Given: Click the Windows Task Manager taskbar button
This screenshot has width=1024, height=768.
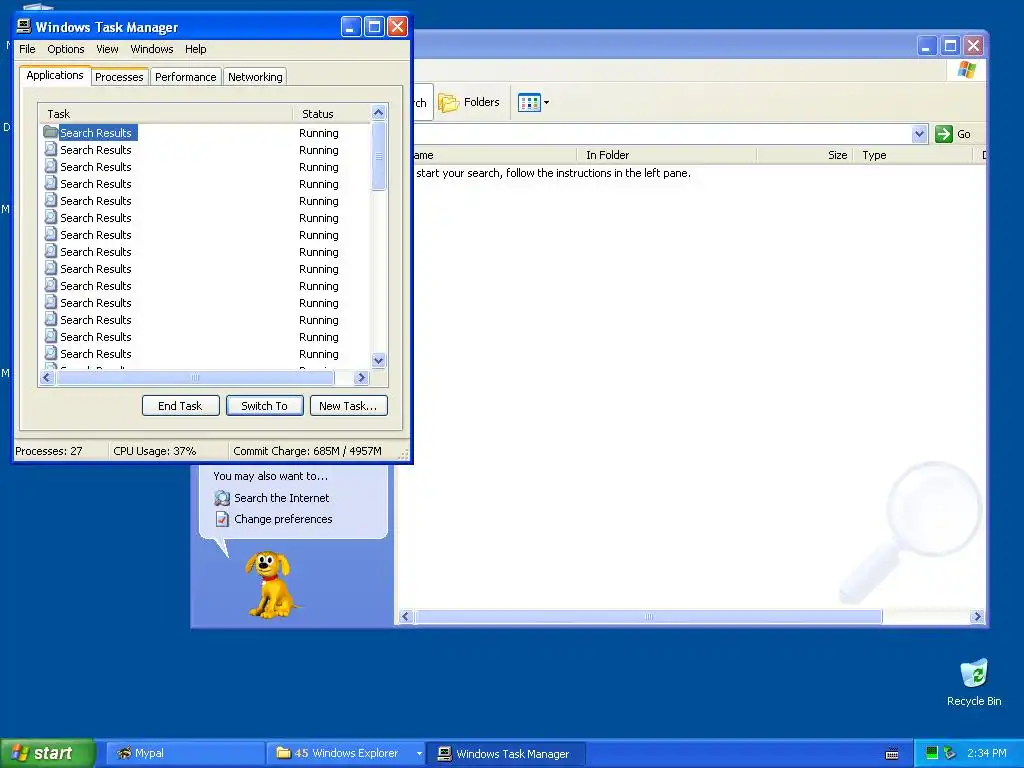Looking at the screenshot, I should (x=506, y=753).
